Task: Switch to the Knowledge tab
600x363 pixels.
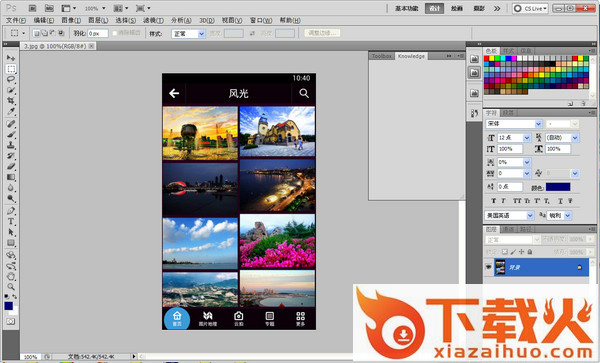Action: pyautogui.click(x=411, y=56)
